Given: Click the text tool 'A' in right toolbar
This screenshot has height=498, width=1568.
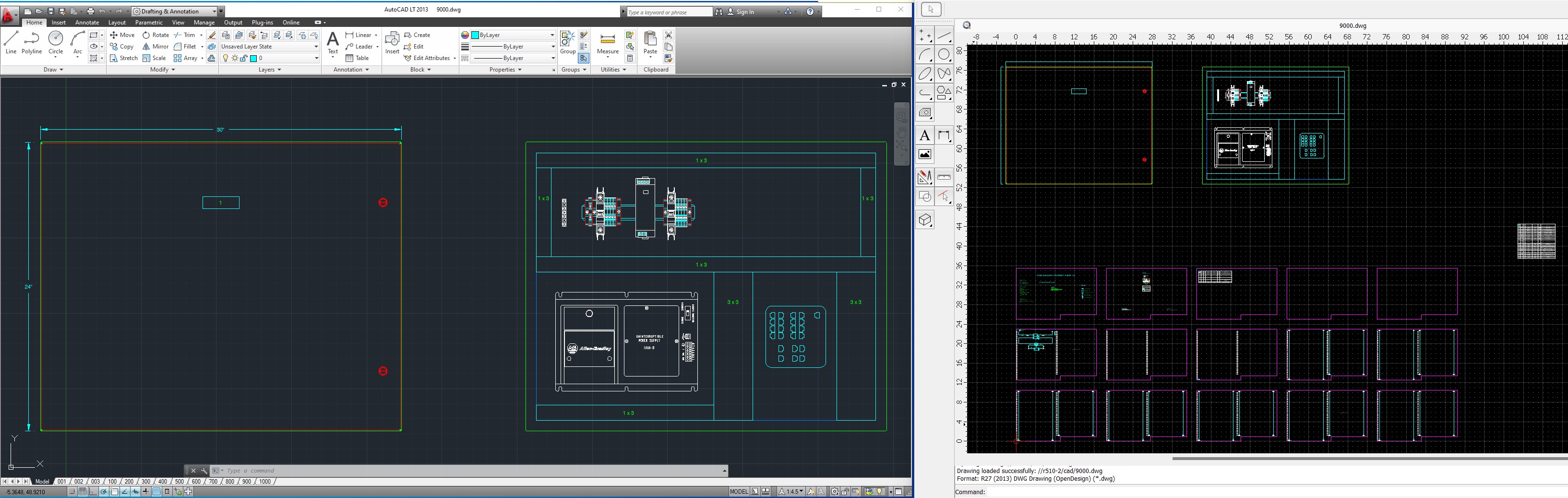Looking at the screenshot, I should 924,135.
